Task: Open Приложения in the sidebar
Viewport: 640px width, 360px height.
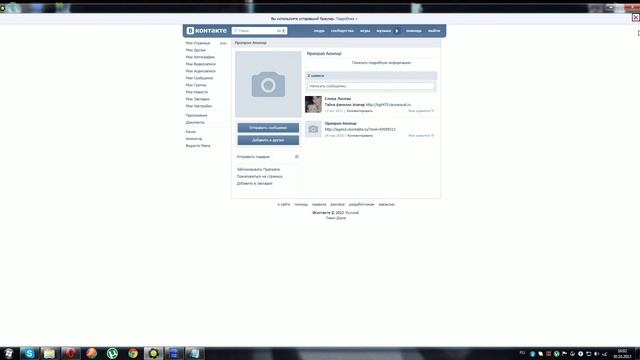Action: [196, 116]
